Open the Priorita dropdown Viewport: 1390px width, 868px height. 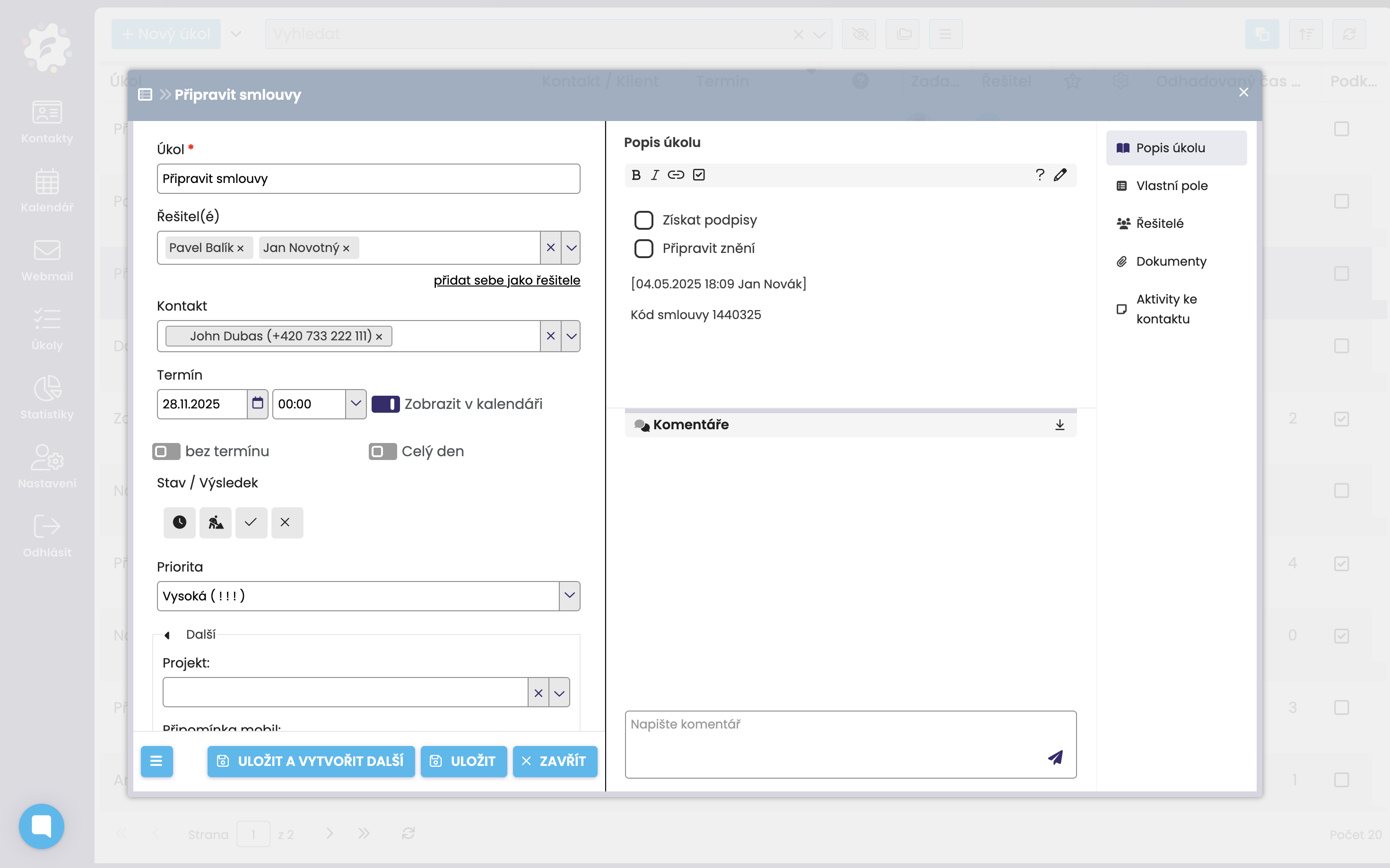569,596
